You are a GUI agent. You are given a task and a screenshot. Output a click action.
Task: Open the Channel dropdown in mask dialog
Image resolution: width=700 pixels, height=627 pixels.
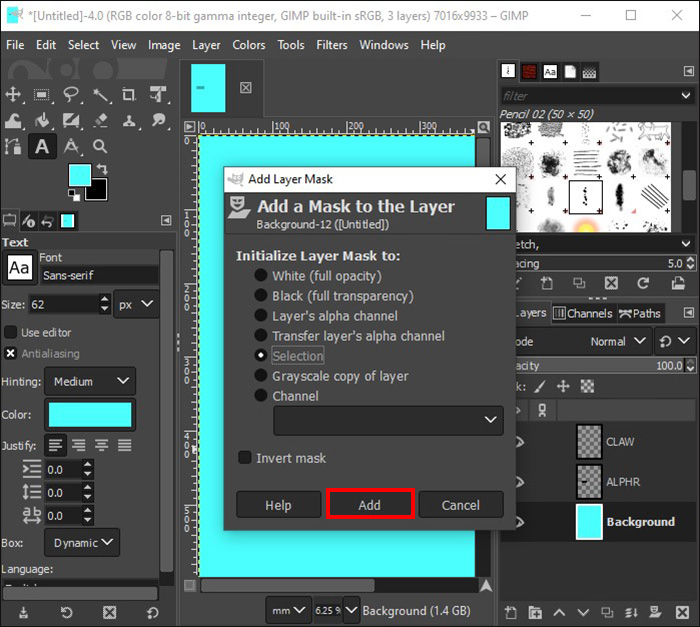pos(388,420)
